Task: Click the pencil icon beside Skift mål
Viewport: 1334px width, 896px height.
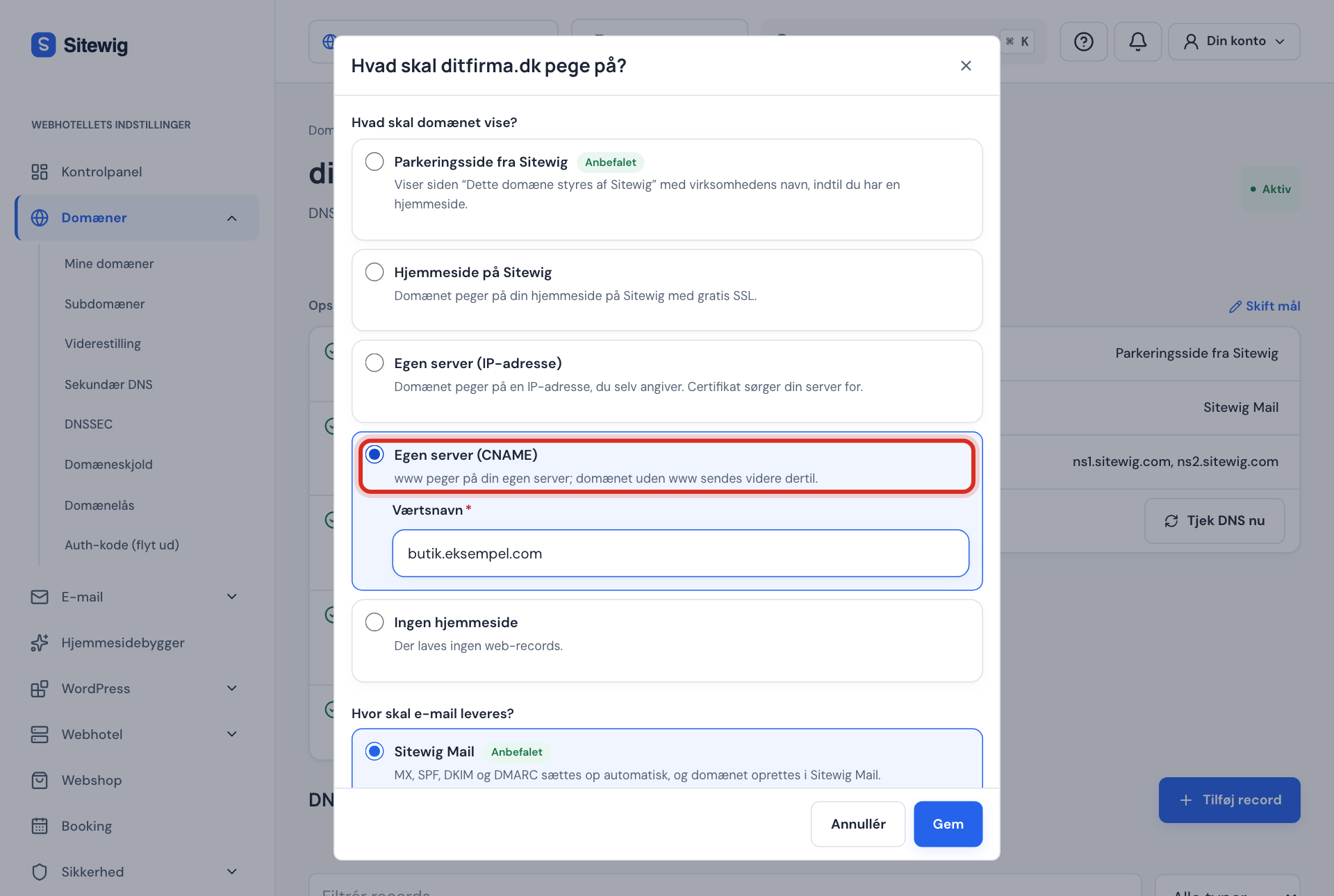Action: pyautogui.click(x=1235, y=306)
